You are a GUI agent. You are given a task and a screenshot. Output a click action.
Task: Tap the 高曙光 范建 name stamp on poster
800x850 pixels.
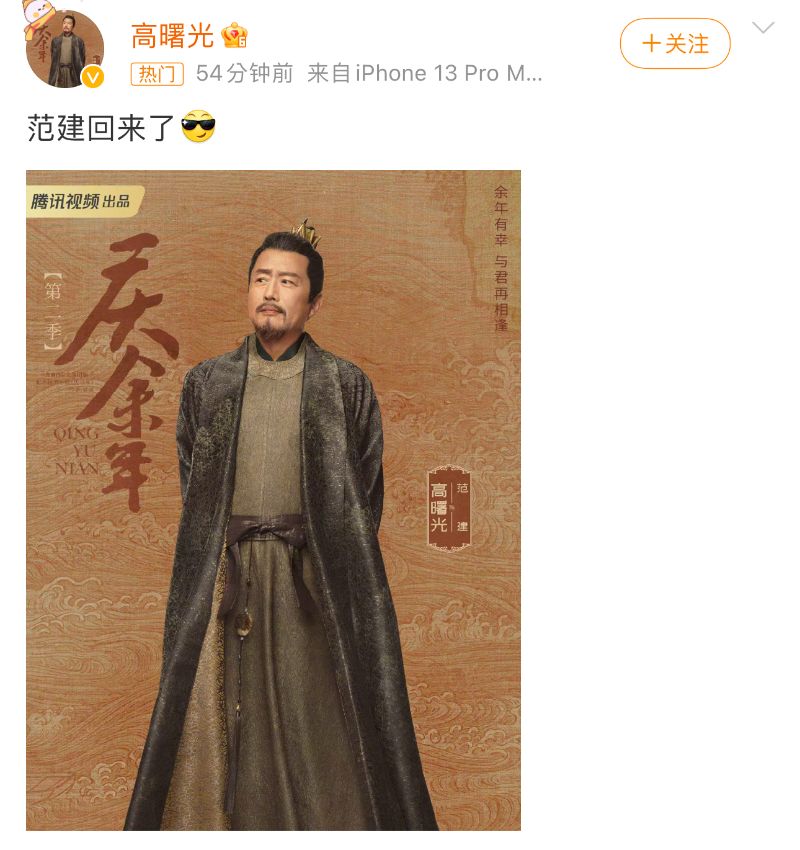coord(449,507)
